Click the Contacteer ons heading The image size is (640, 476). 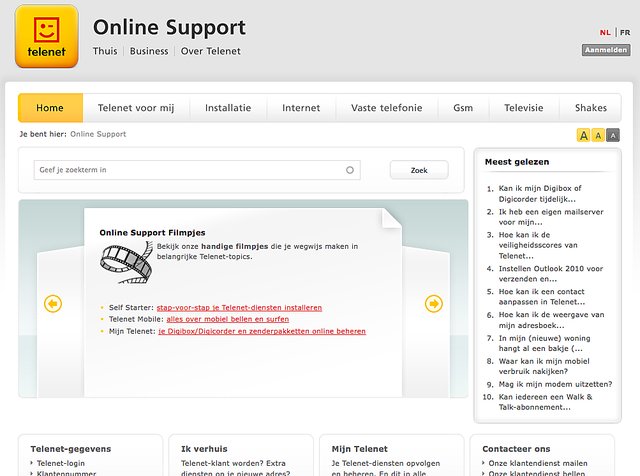pos(516,449)
